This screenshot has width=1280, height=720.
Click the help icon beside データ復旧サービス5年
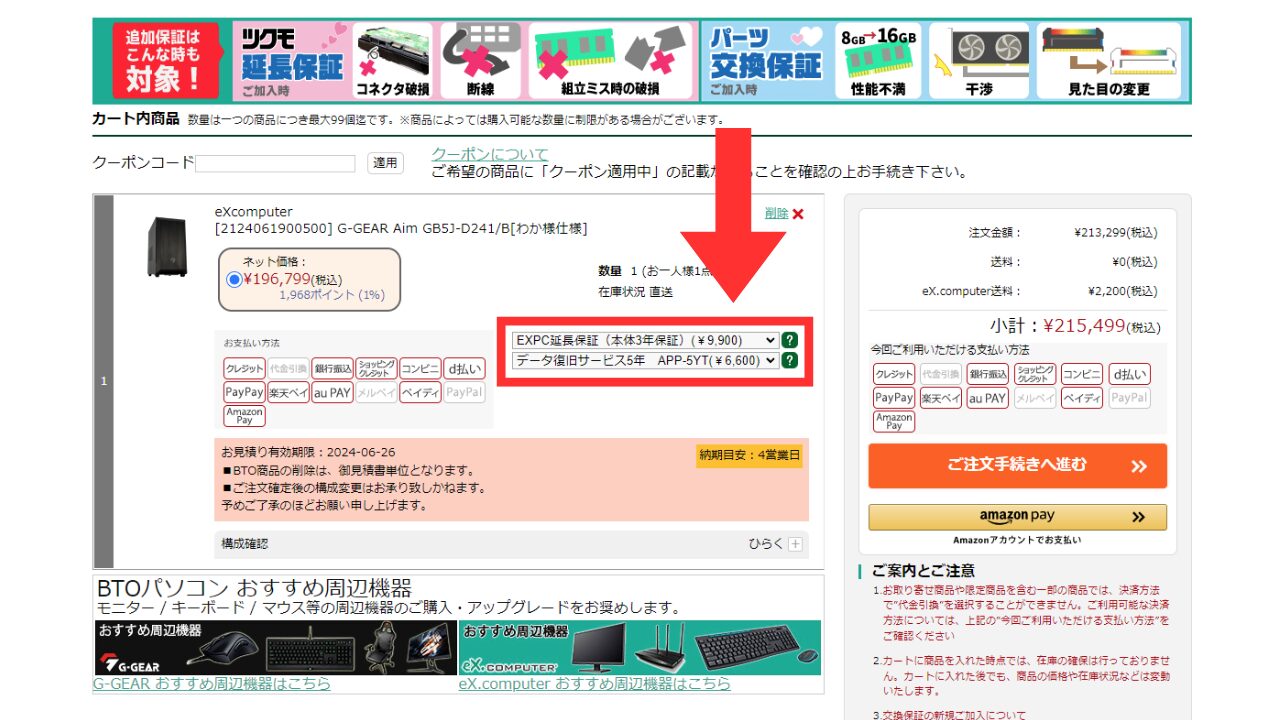[790, 361]
